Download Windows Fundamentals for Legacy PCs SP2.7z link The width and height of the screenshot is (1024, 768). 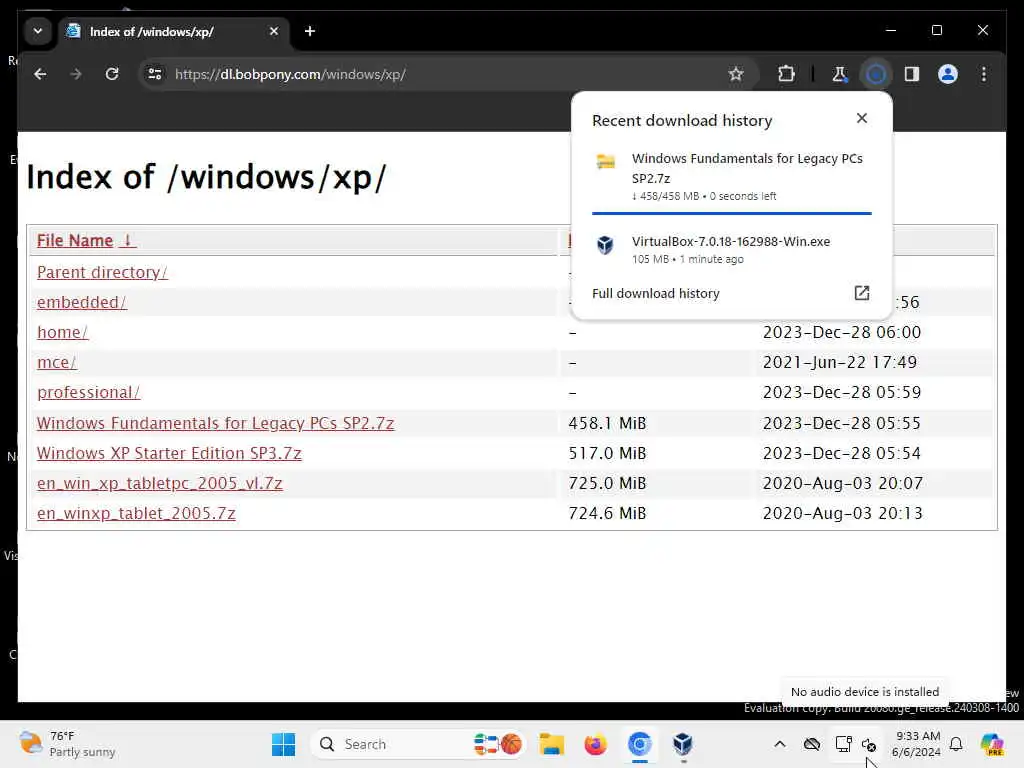pos(216,423)
